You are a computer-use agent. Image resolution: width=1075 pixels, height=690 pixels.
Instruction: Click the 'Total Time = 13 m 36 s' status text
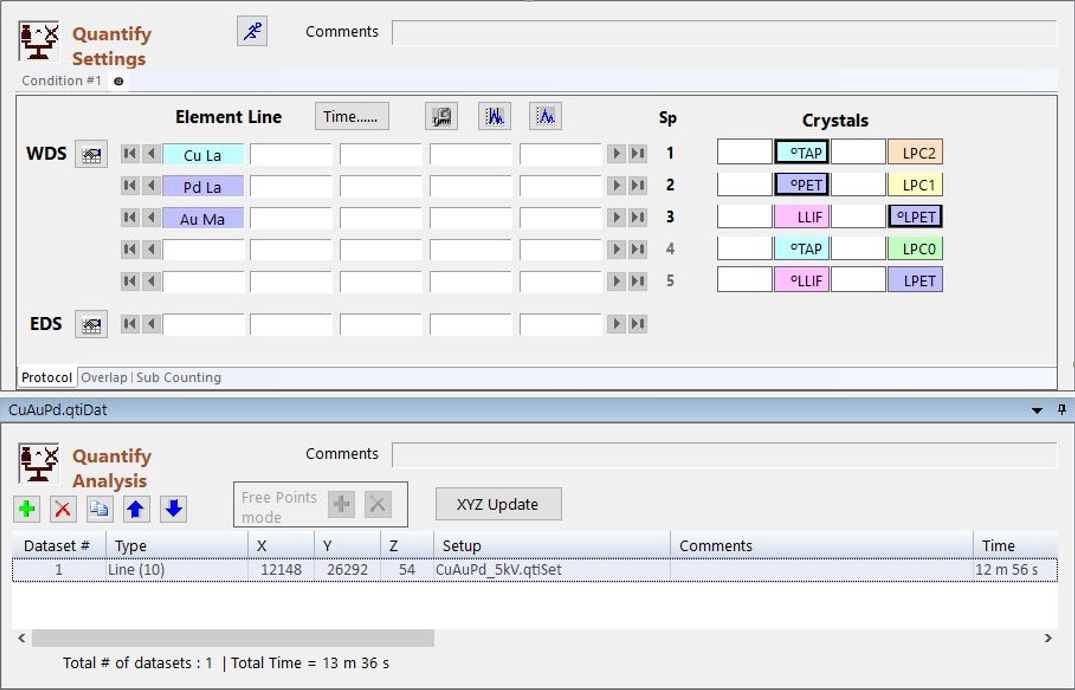pyautogui.click(x=310, y=663)
